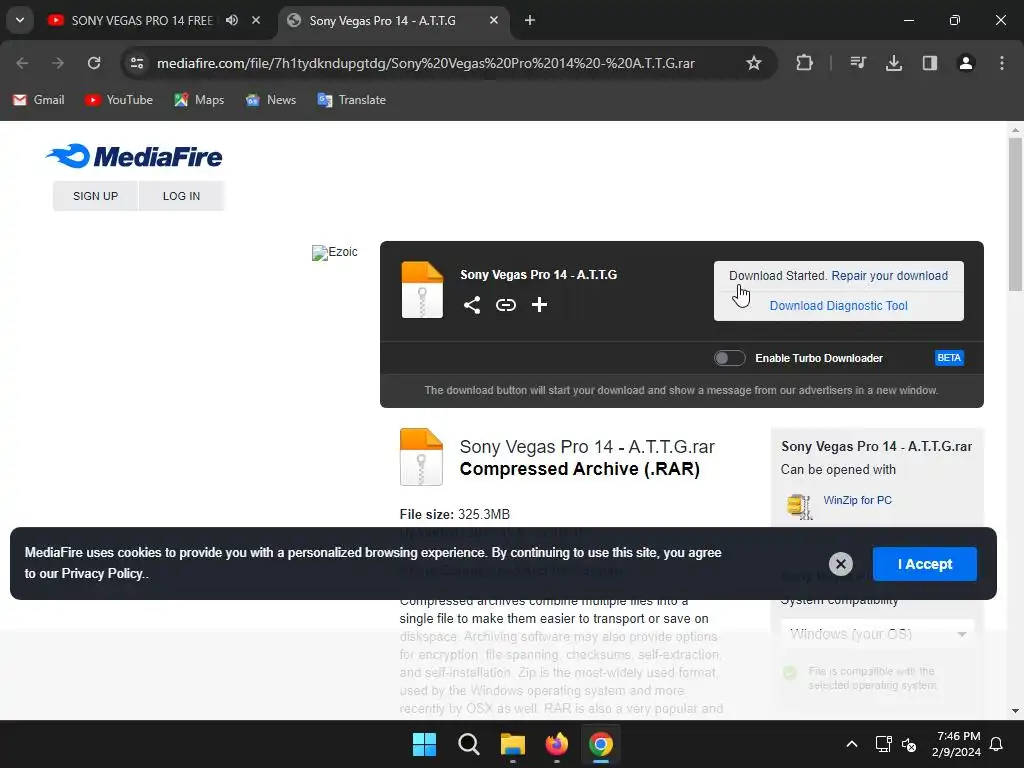The height and width of the screenshot is (768, 1024).
Task: Close the Sony Vegas Pro 14 - A.T.T.G tab
Action: [494, 20]
